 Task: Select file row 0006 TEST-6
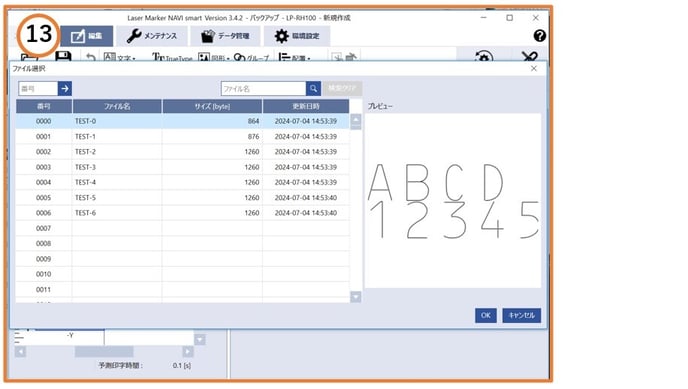point(183,213)
